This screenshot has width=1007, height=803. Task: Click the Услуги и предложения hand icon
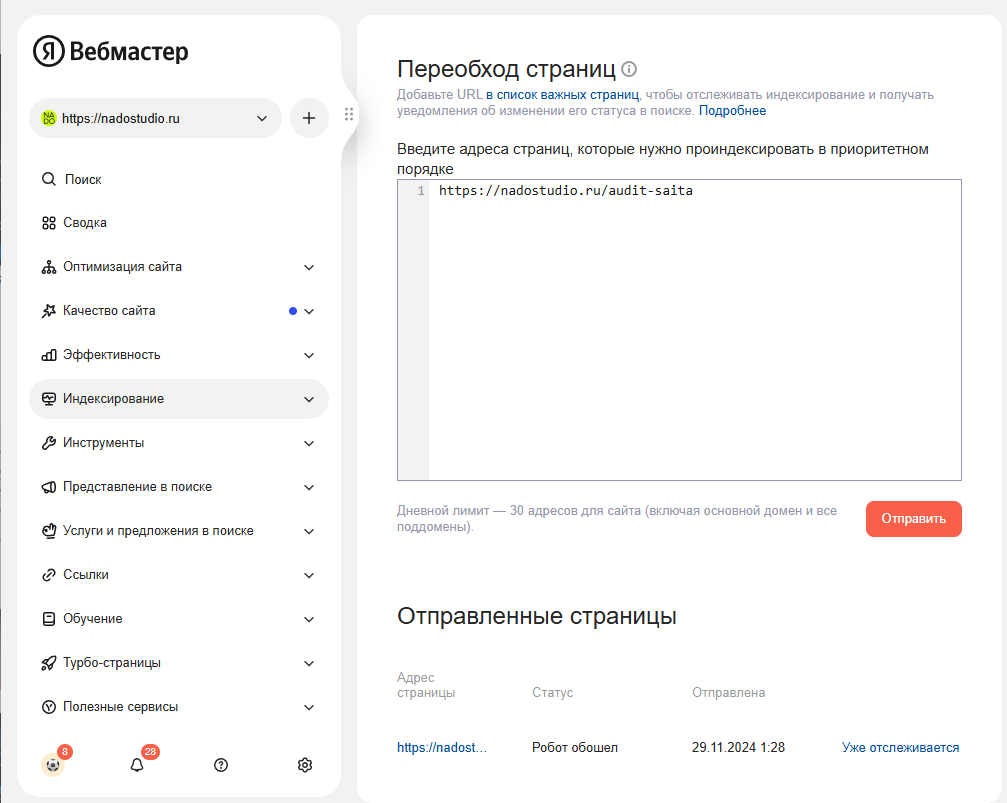click(49, 531)
